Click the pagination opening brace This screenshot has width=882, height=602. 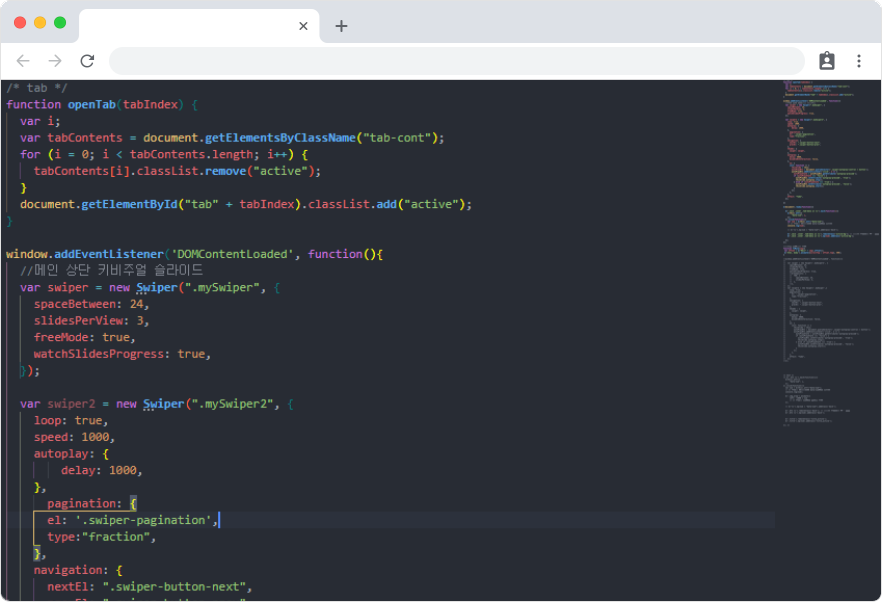pos(133,504)
